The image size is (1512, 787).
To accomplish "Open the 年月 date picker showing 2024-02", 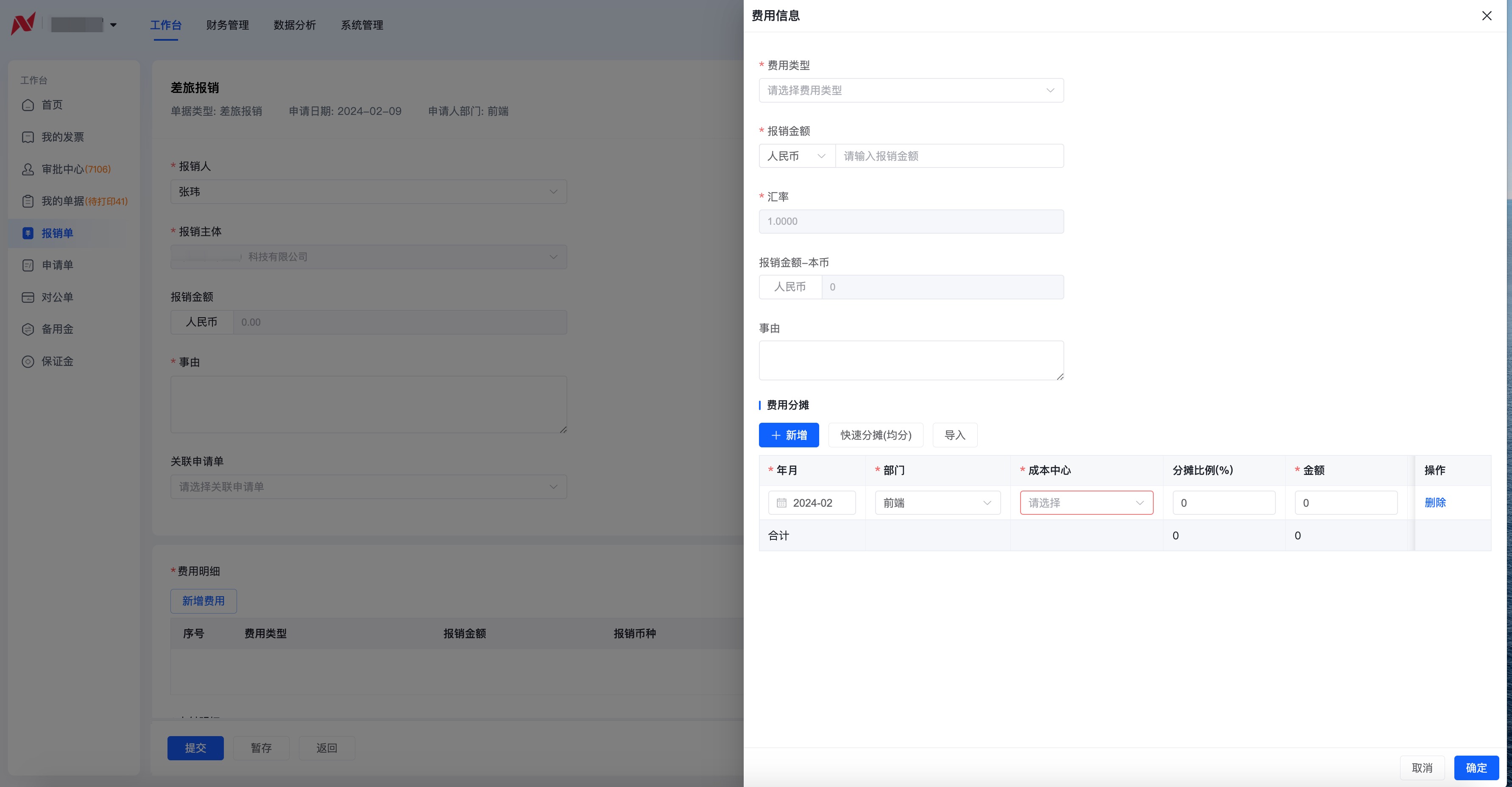I will [x=812, y=503].
